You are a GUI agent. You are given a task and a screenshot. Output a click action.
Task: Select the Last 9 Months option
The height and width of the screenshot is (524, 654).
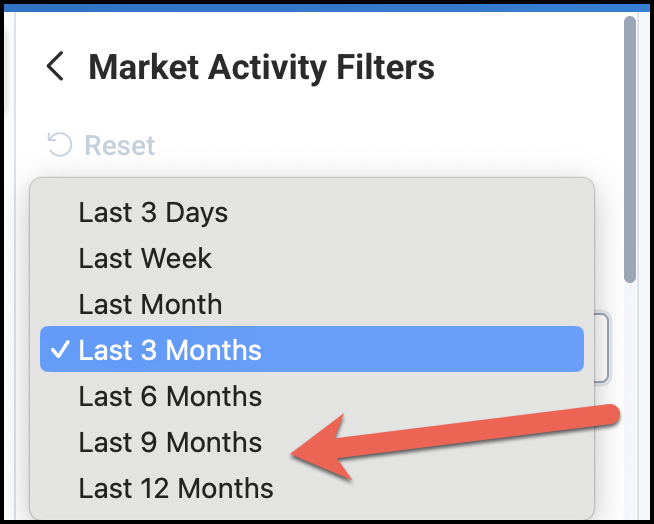(x=170, y=442)
